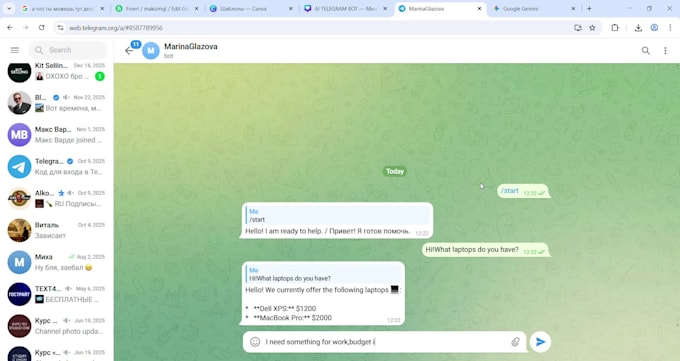Click install app icon in address bar
Viewport: 680px width, 361px height.
click(578, 28)
